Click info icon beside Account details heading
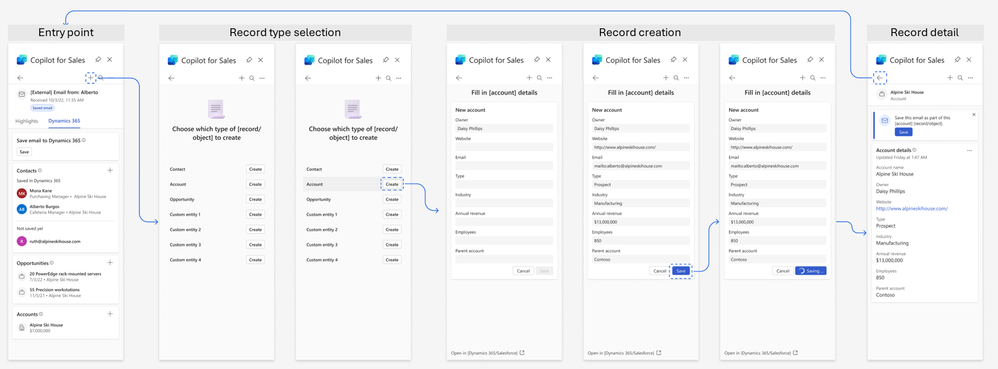 915,150
